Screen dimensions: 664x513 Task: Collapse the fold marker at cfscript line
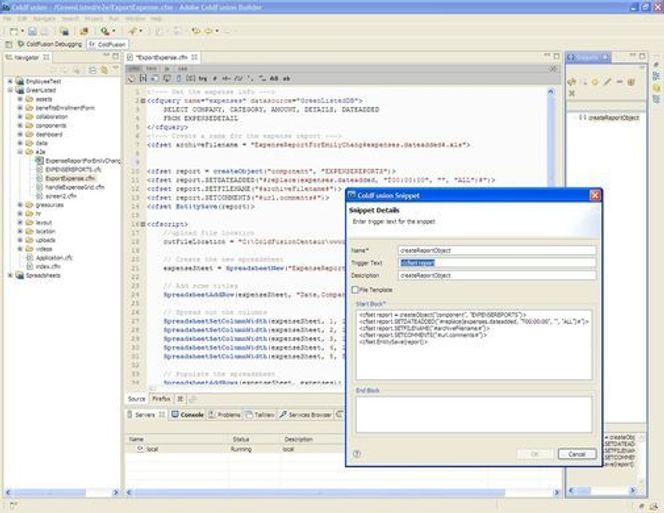click(143, 224)
